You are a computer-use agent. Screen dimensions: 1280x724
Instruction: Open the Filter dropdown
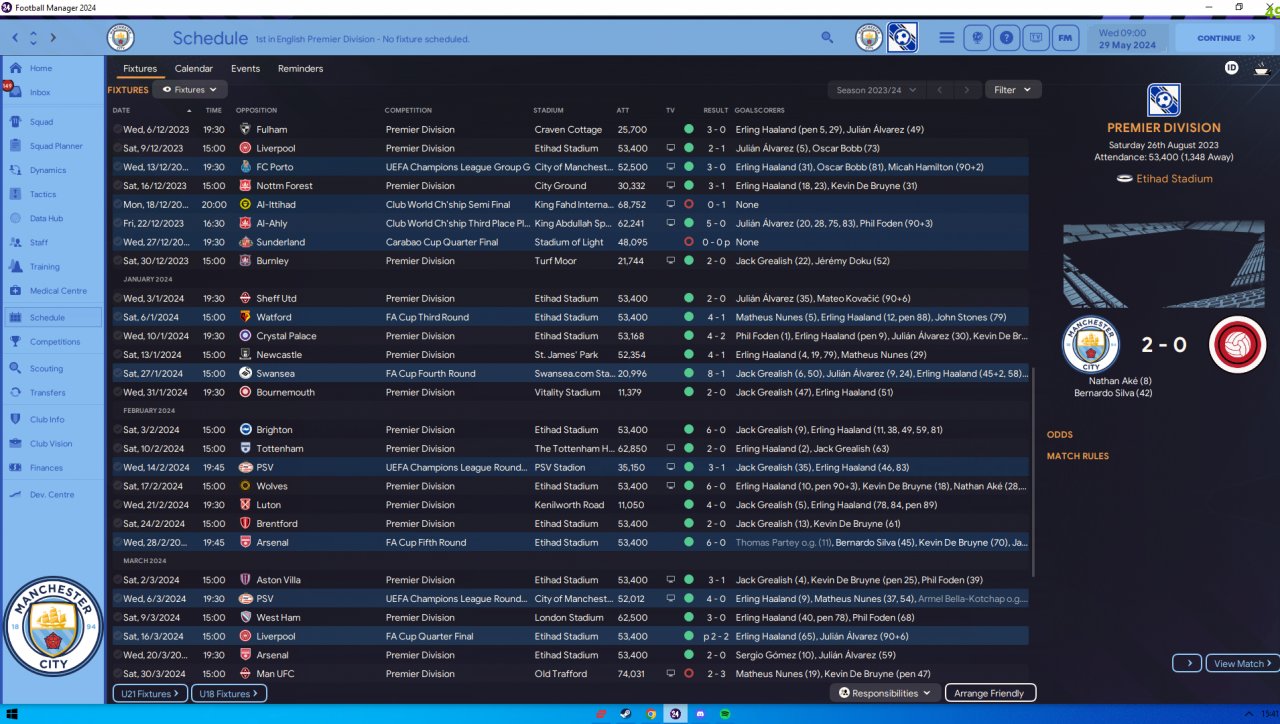coord(1013,90)
